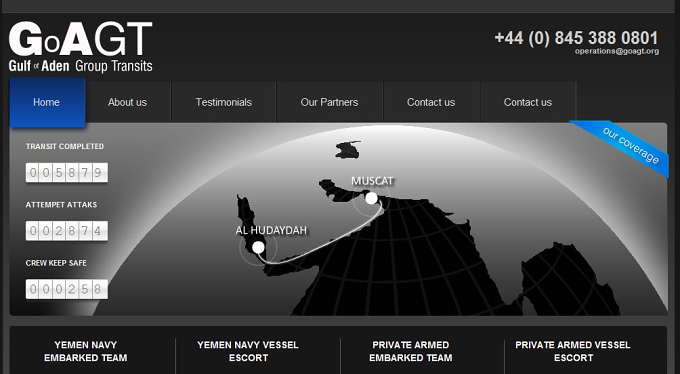Open Private Armed Vessel Escort service
Image resolution: width=680 pixels, height=374 pixels.
[x=573, y=351]
